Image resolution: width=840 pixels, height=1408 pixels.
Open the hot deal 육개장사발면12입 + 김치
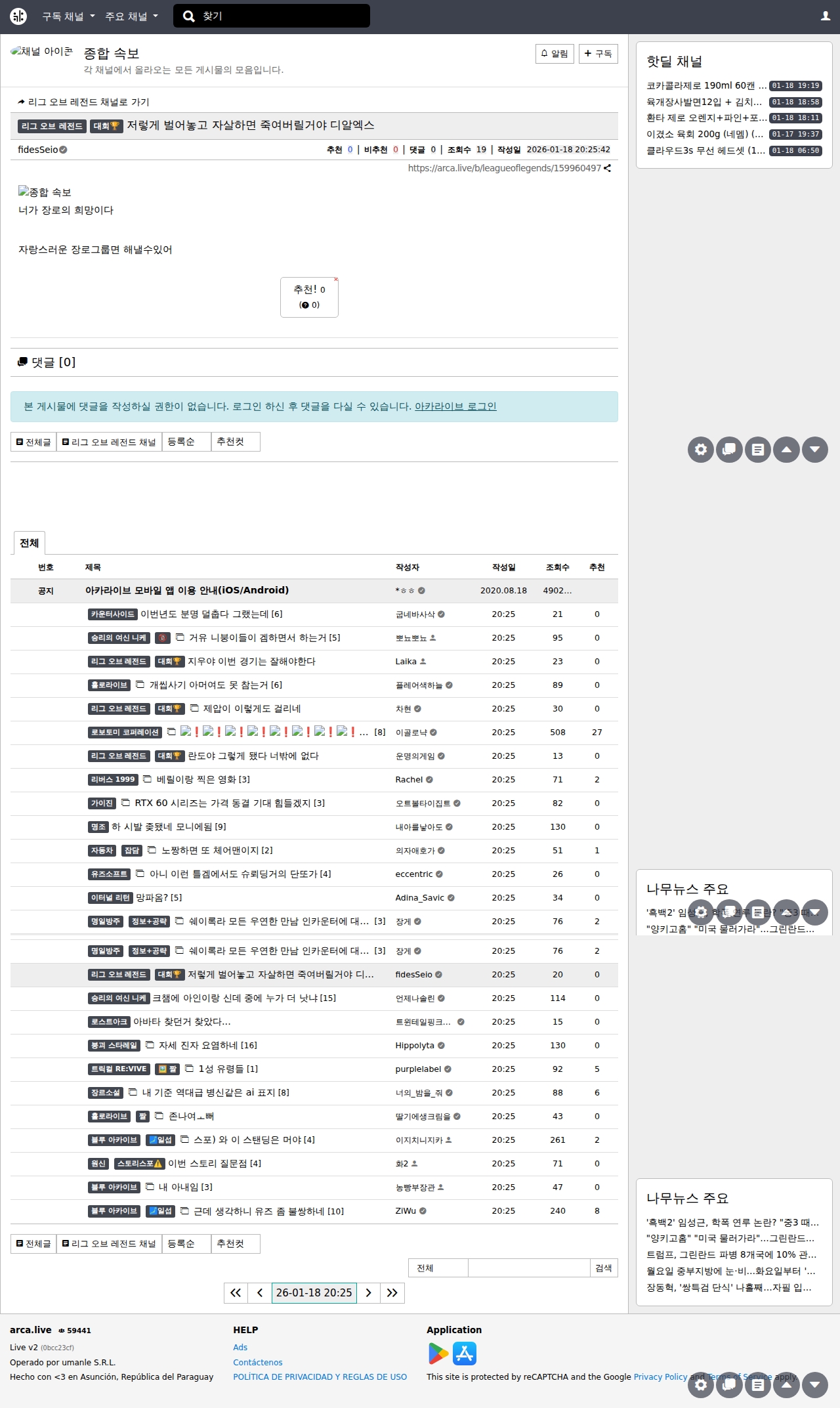click(705, 102)
